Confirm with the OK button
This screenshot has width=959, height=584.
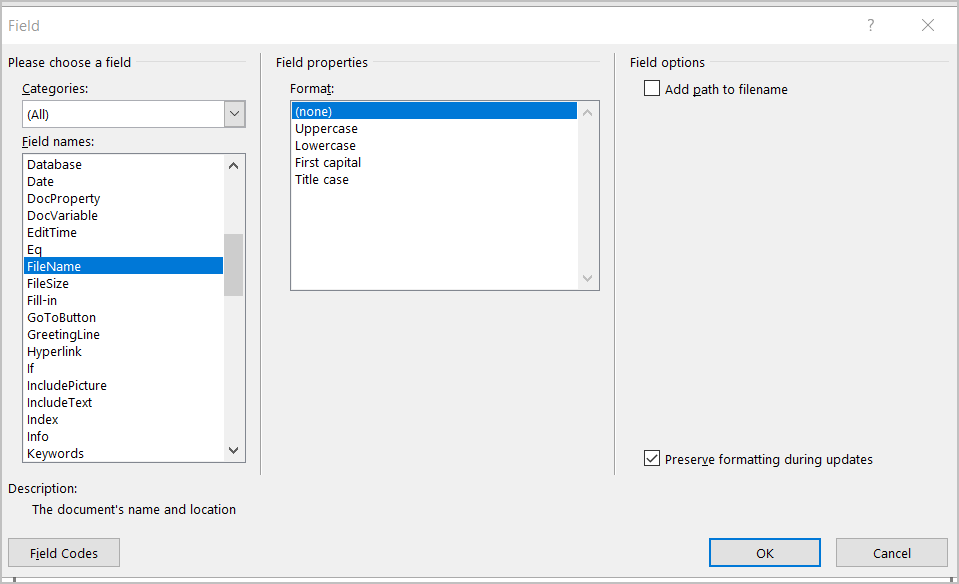[764, 553]
